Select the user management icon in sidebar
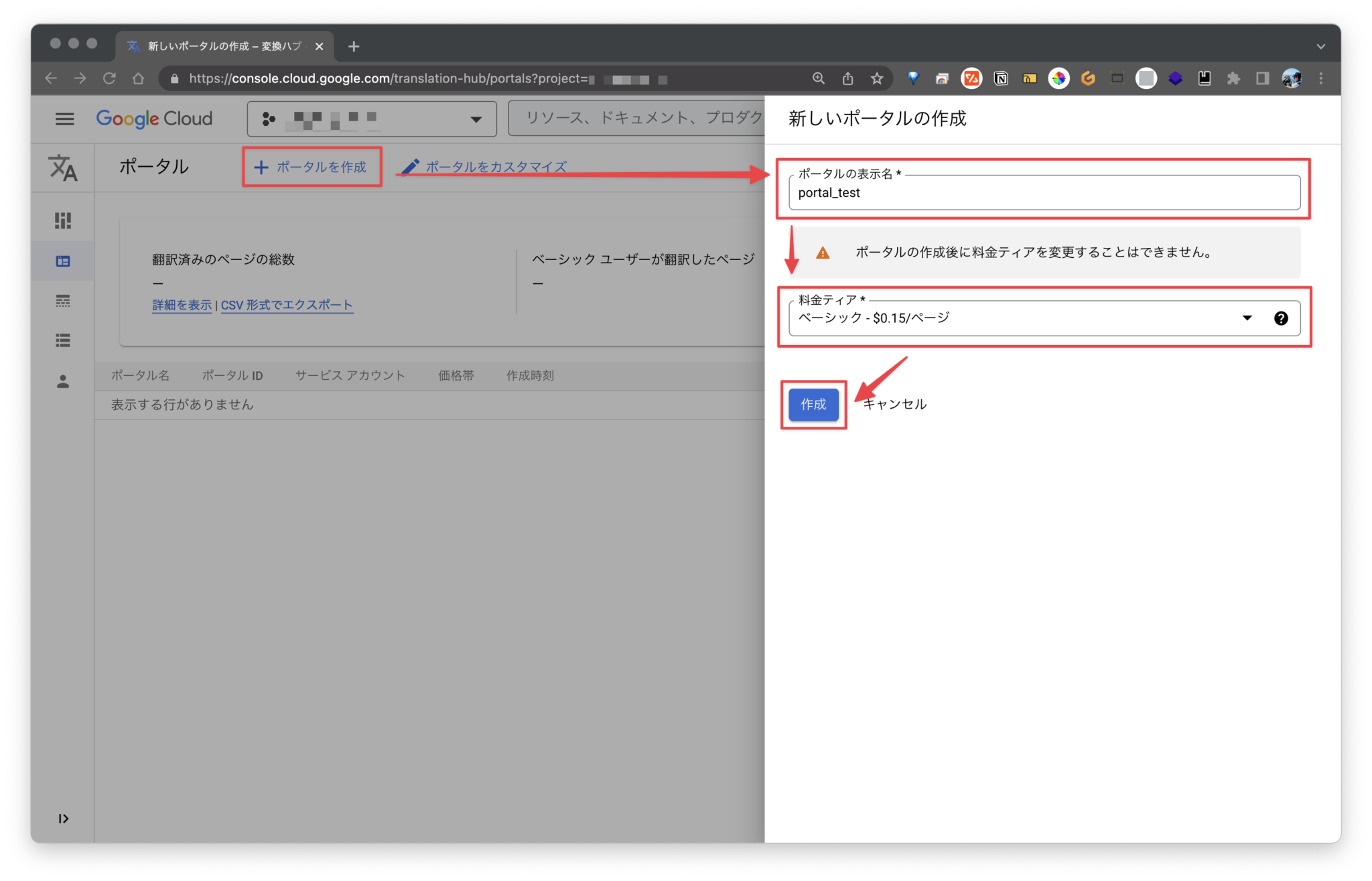Screen dimensions: 1372x881 [x=63, y=382]
